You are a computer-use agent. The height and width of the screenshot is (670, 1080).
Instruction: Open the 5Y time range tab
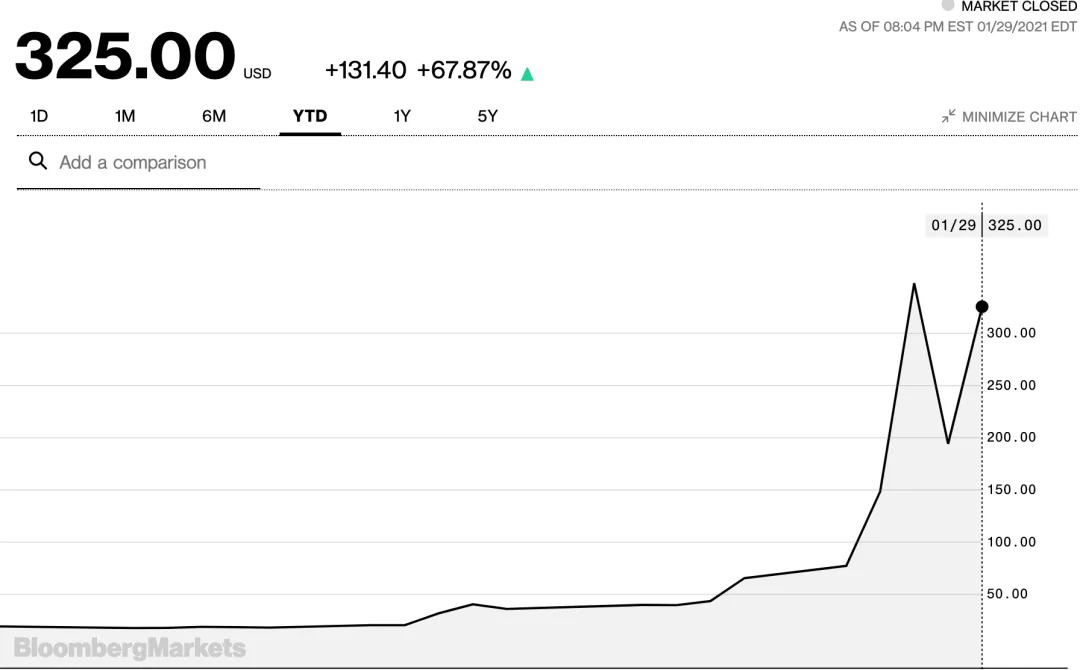click(x=487, y=116)
